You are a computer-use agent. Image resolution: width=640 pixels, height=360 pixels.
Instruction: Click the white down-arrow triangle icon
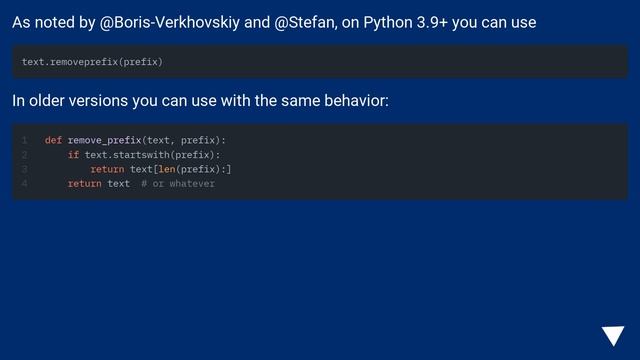[613, 336]
